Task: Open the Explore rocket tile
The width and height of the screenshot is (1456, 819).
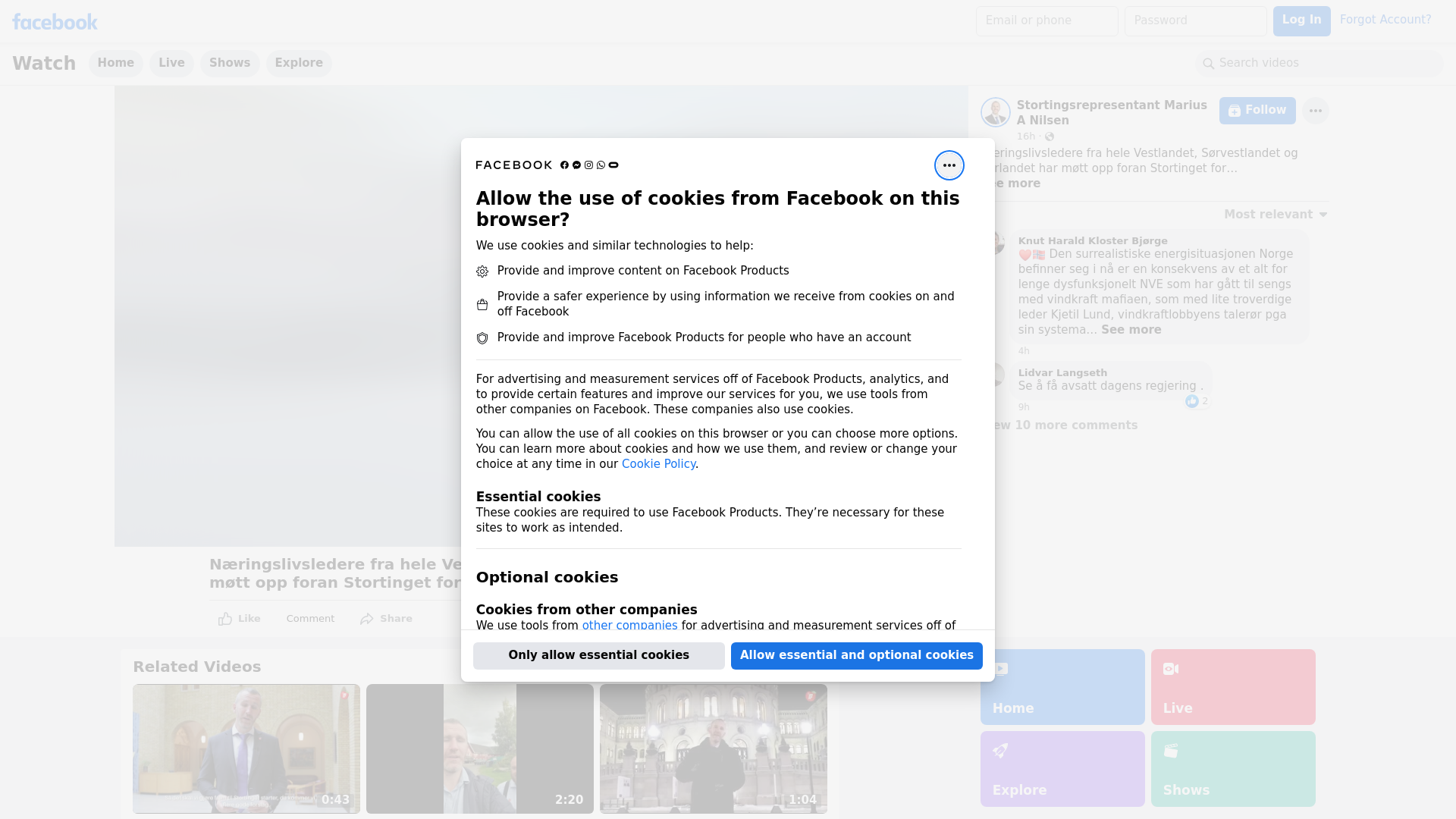Action: (x=1062, y=768)
